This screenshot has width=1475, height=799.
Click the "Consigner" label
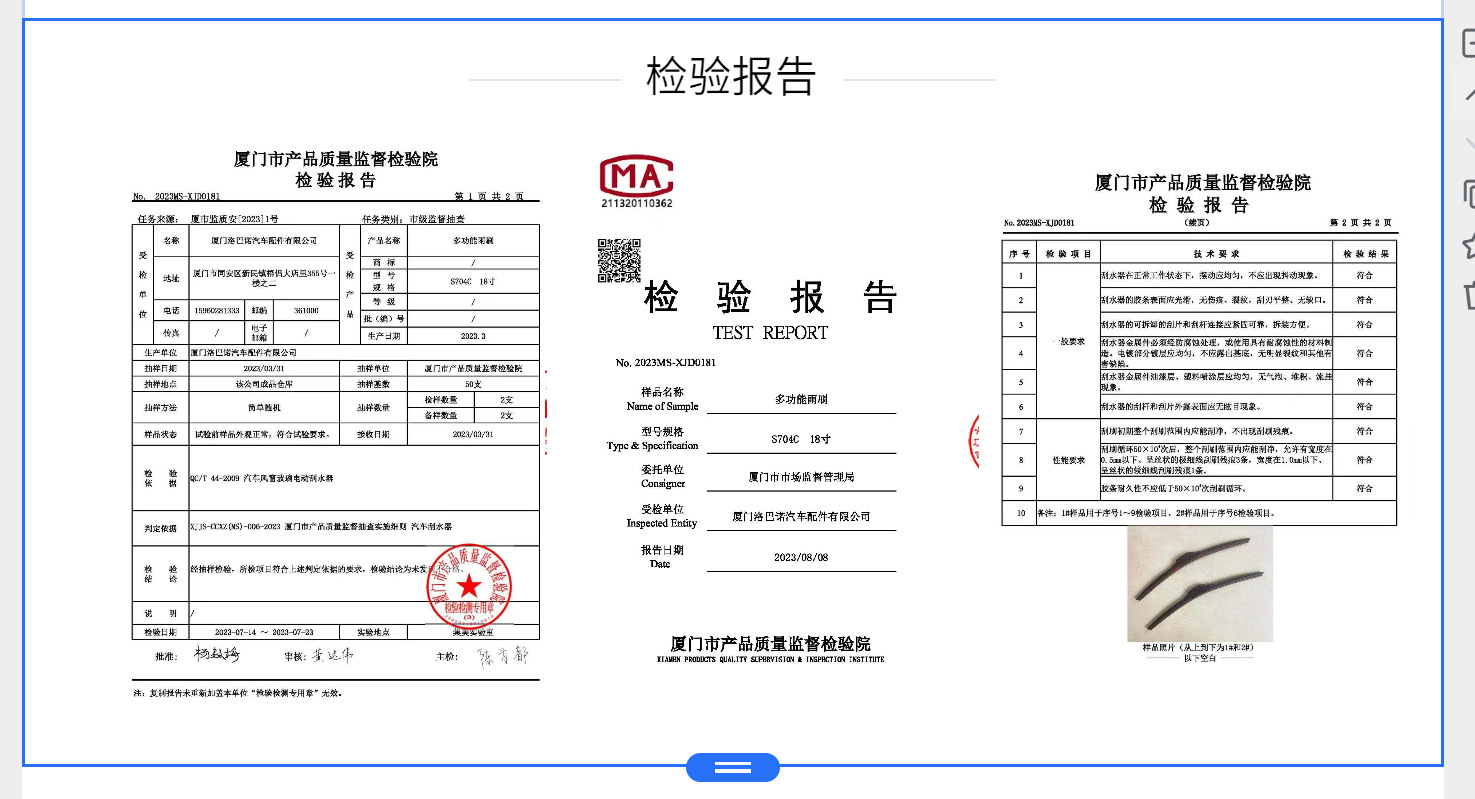click(663, 484)
